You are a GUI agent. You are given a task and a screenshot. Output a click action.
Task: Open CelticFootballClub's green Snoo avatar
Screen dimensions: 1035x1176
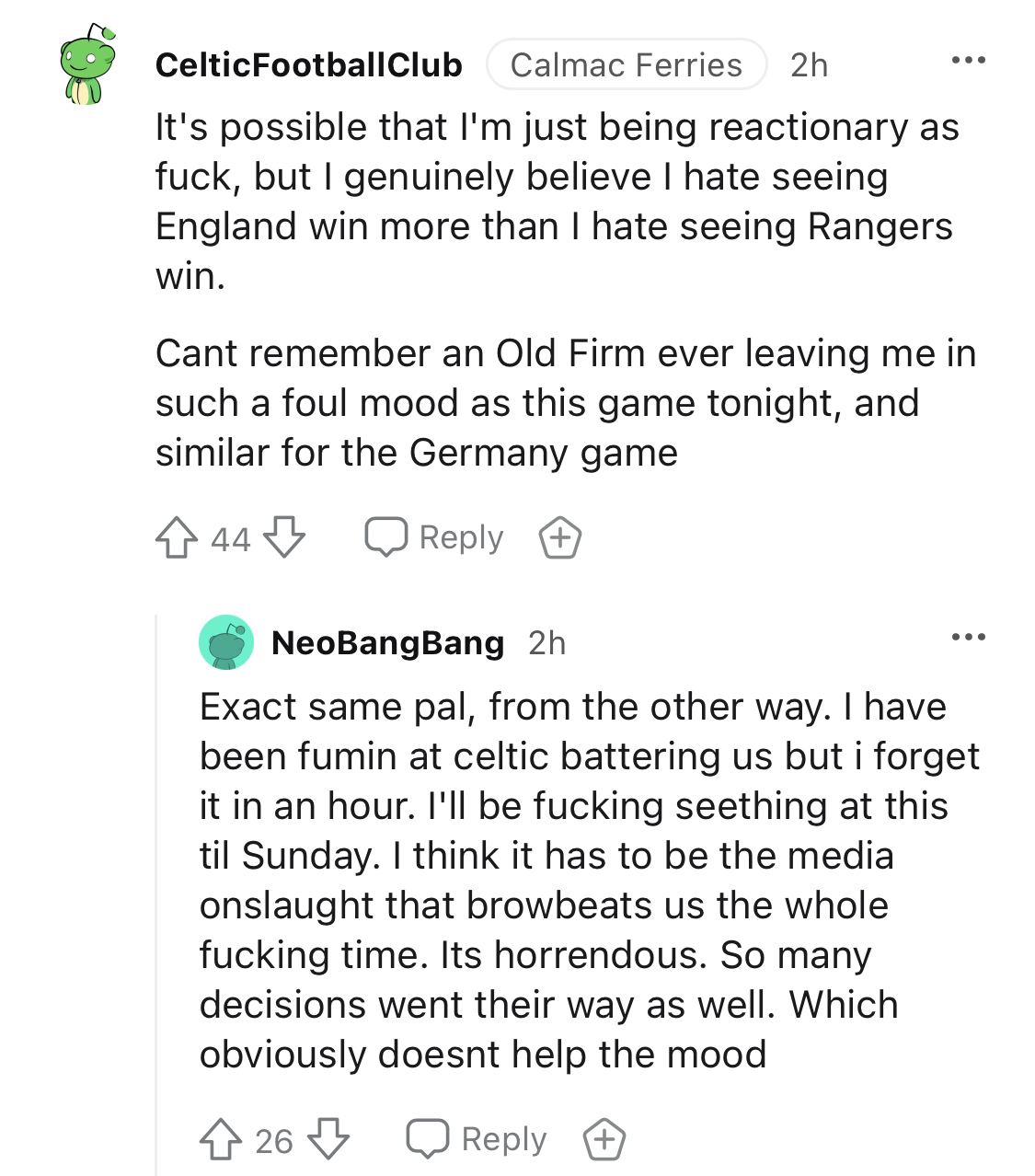(x=87, y=64)
